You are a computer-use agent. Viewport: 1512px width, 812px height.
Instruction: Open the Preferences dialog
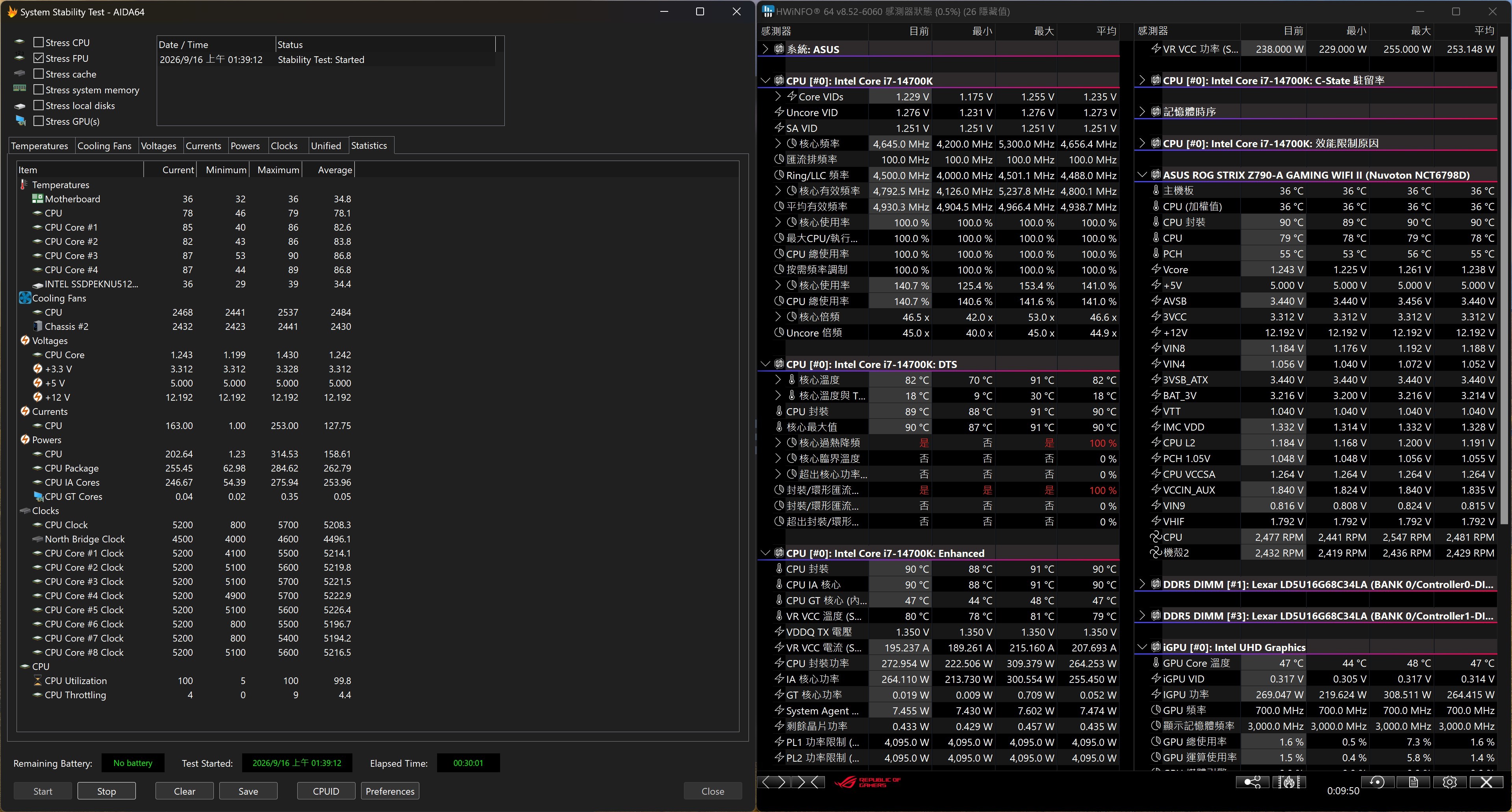pyautogui.click(x=390, y=791)
